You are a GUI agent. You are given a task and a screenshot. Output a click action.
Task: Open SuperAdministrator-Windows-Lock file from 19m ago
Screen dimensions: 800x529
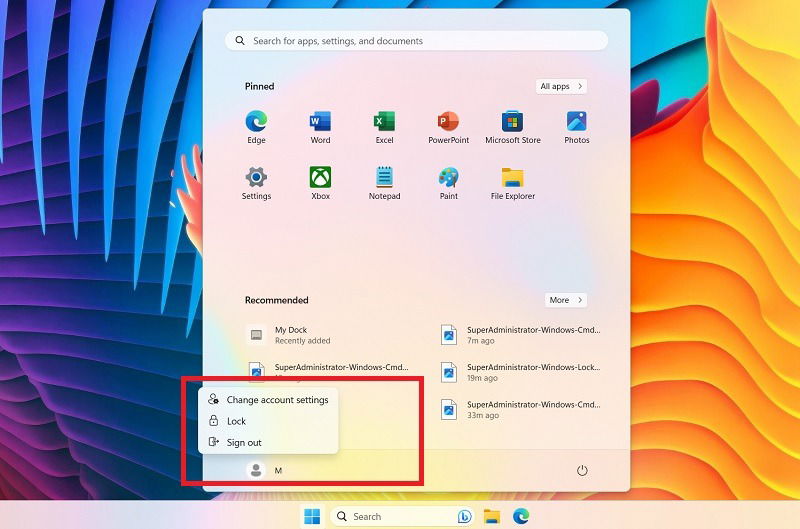pyautogui.click(x=520, y=372)
